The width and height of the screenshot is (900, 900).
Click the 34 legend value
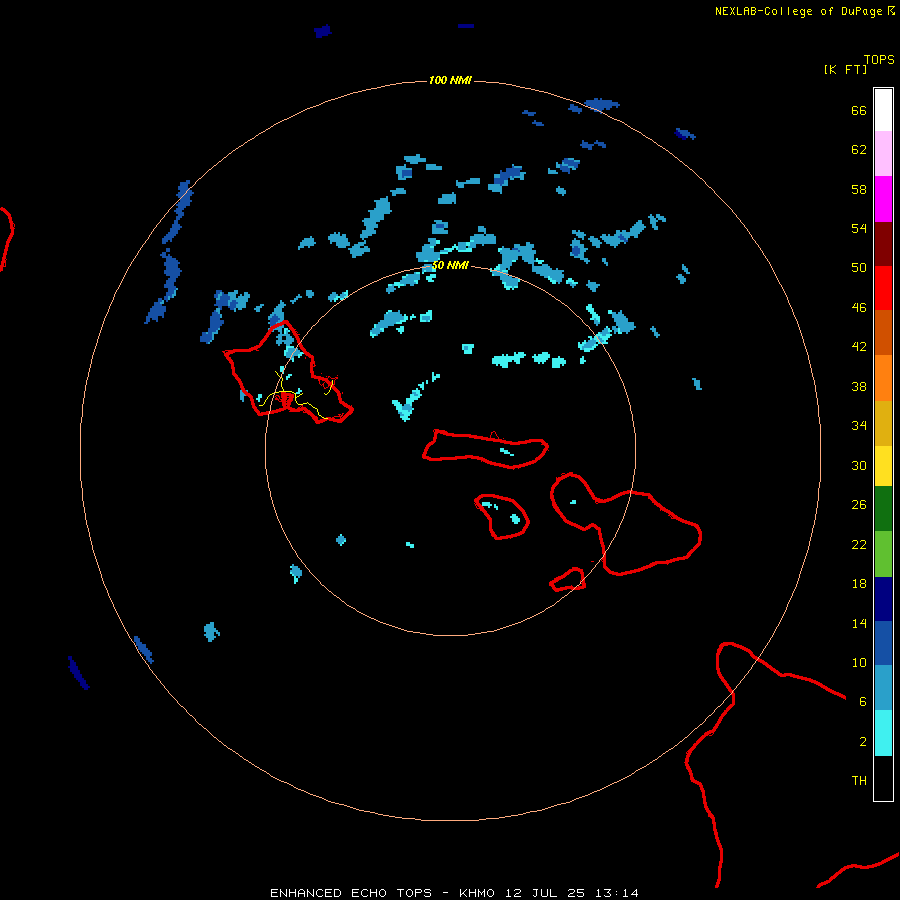(x=859, y=426)
